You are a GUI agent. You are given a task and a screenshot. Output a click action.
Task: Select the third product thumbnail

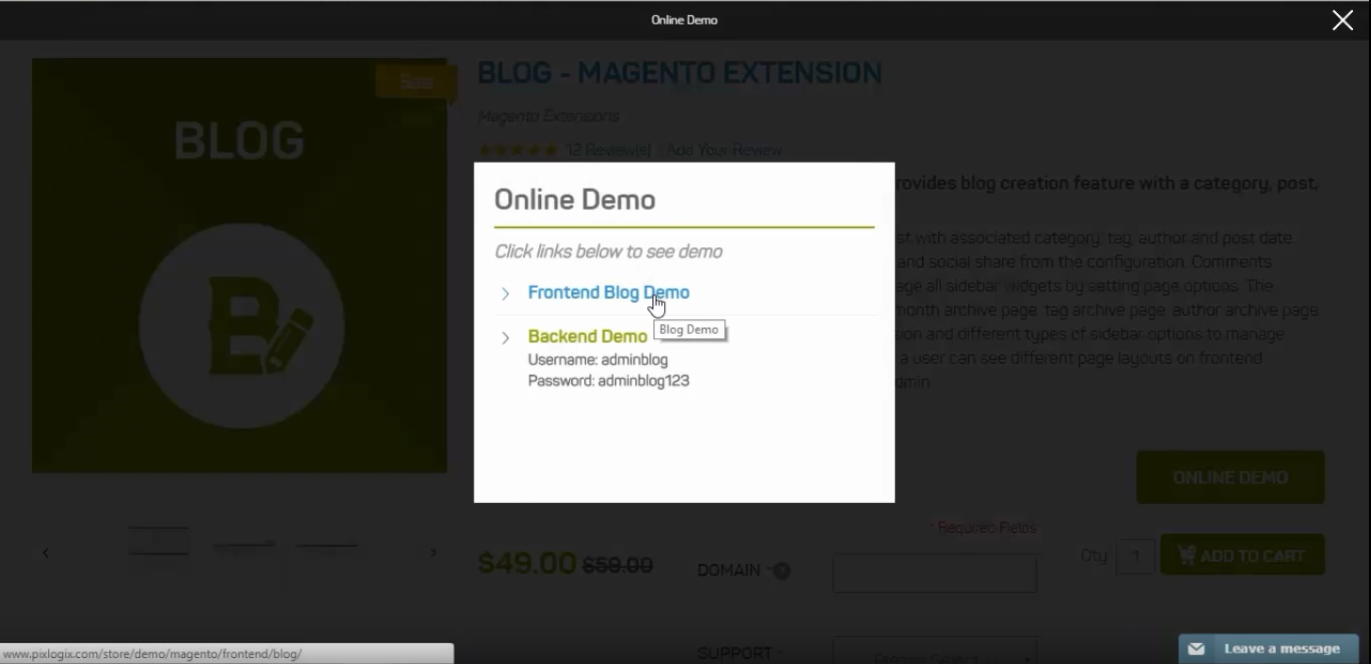[x=327, y=545]
